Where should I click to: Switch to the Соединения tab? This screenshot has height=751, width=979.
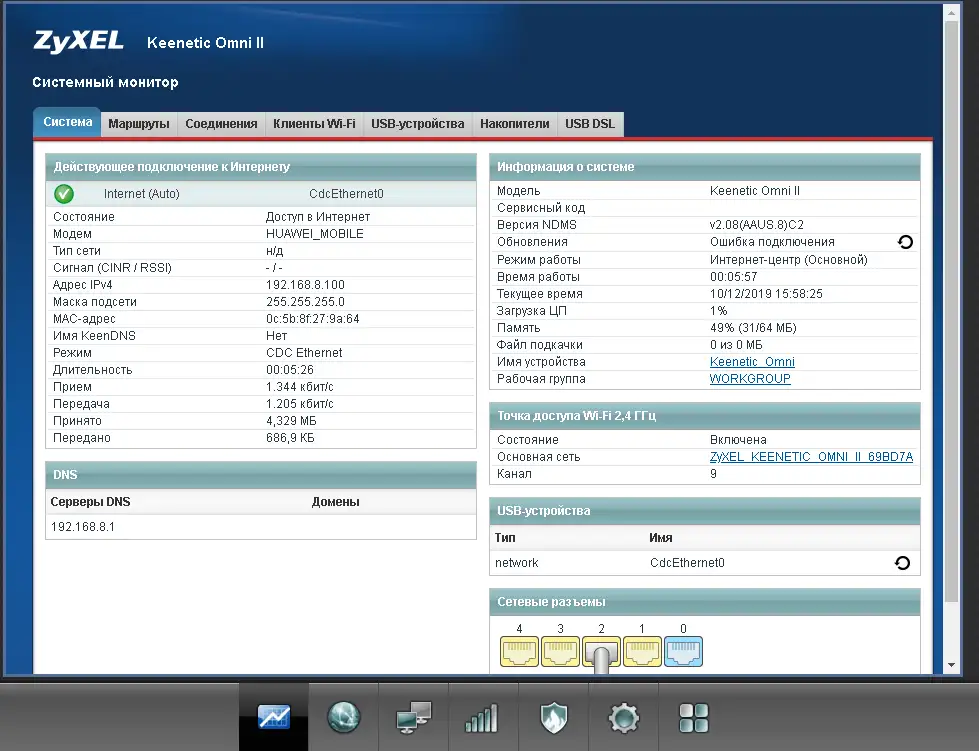point(221,124)
